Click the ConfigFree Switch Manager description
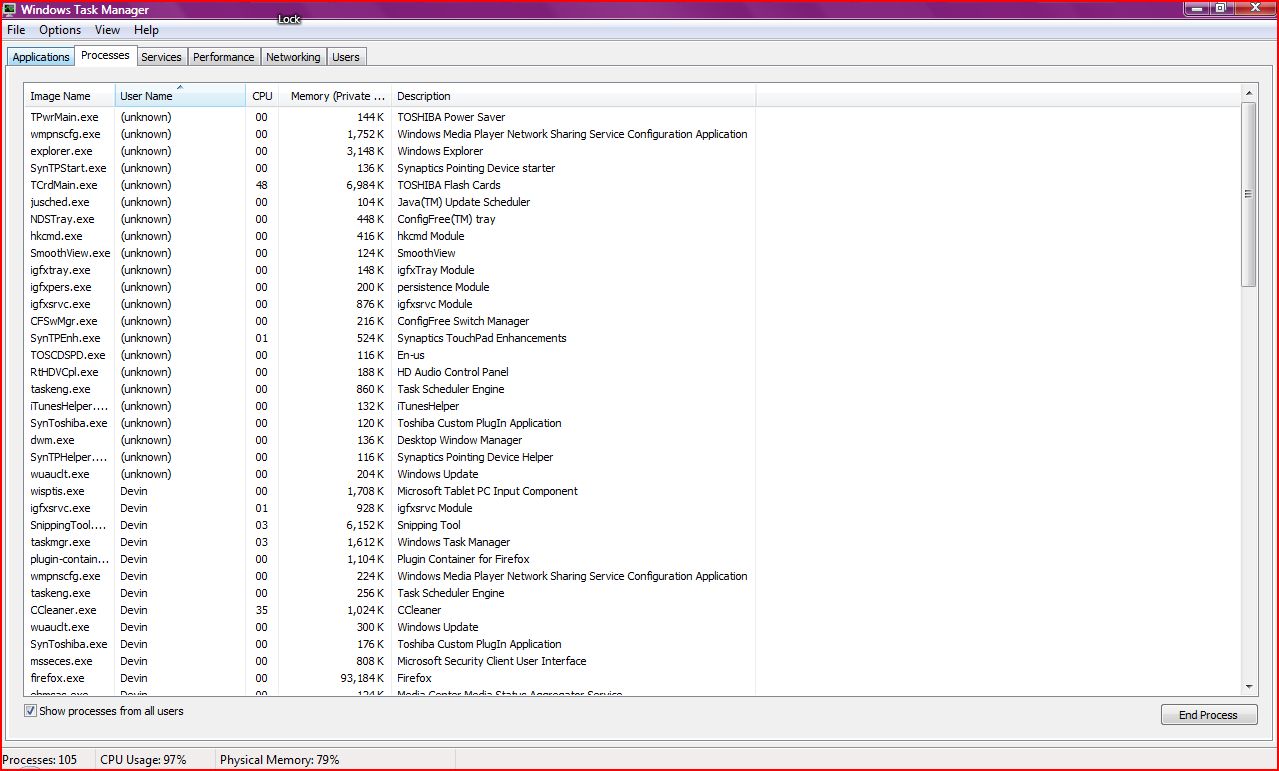1279x771 pixels. 463,321
